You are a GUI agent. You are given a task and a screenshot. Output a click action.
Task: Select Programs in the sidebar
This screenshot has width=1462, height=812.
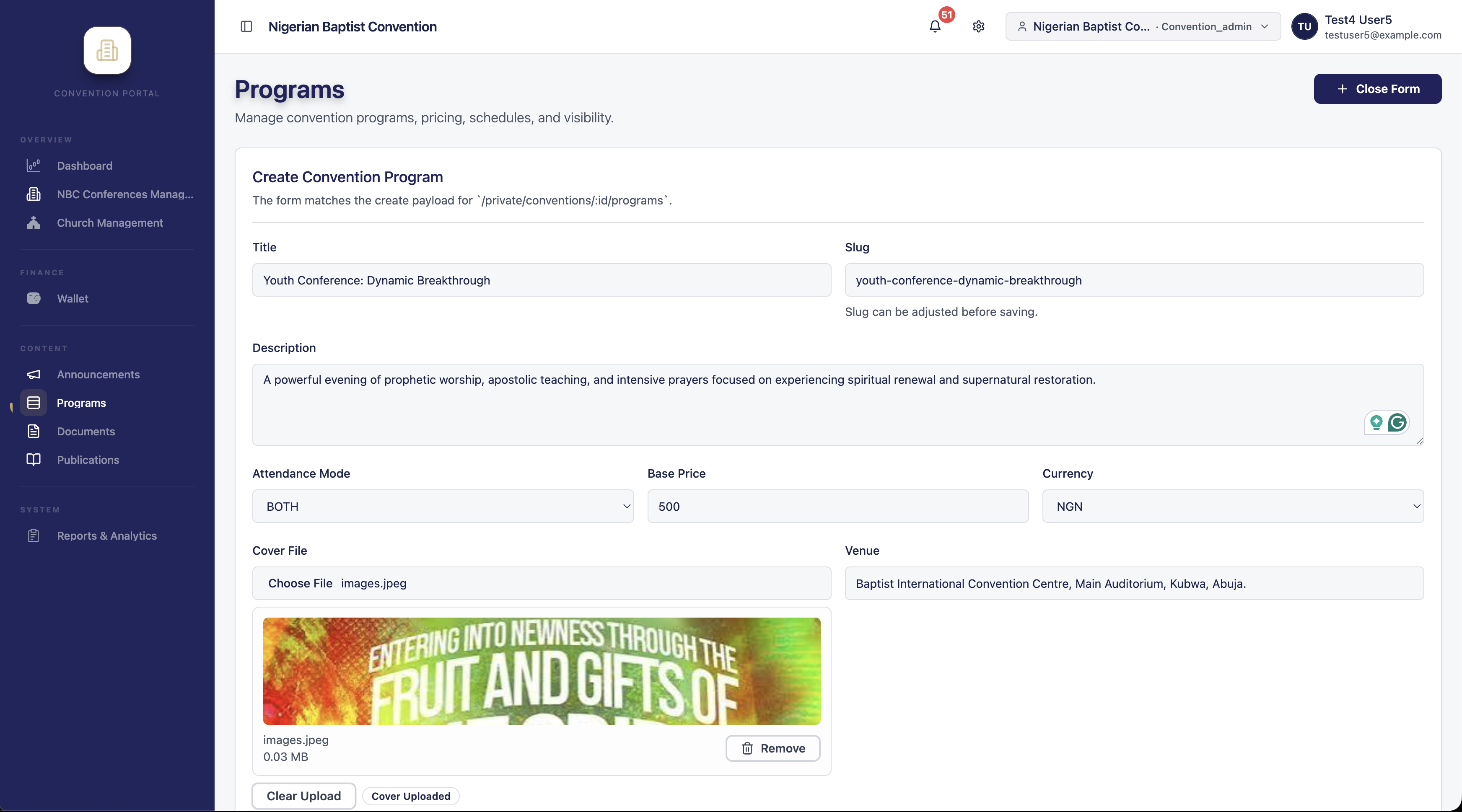[81, 403]
